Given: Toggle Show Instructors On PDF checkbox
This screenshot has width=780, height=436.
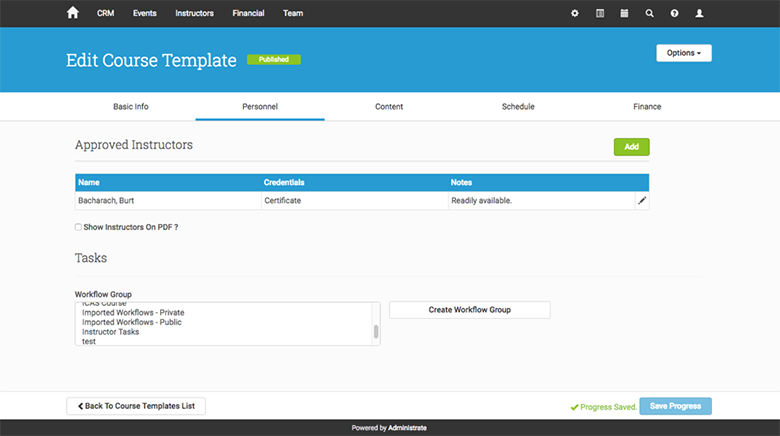Looking at the screenshot, I should point(78,227).
